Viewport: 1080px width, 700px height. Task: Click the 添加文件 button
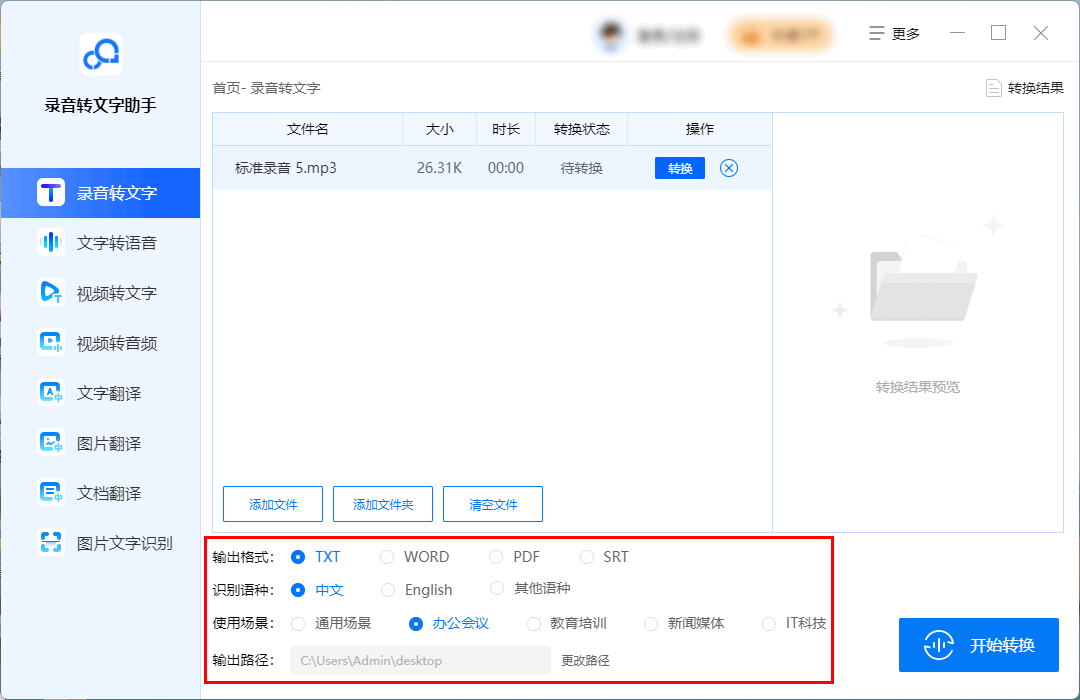click(x=273, y=504)
